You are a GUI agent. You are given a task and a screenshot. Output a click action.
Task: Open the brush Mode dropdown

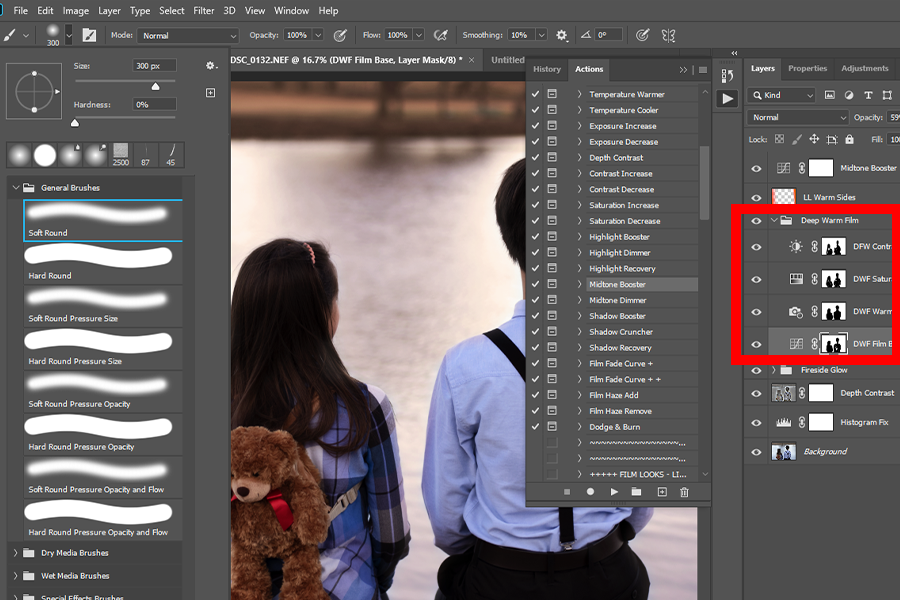(188, 35)
